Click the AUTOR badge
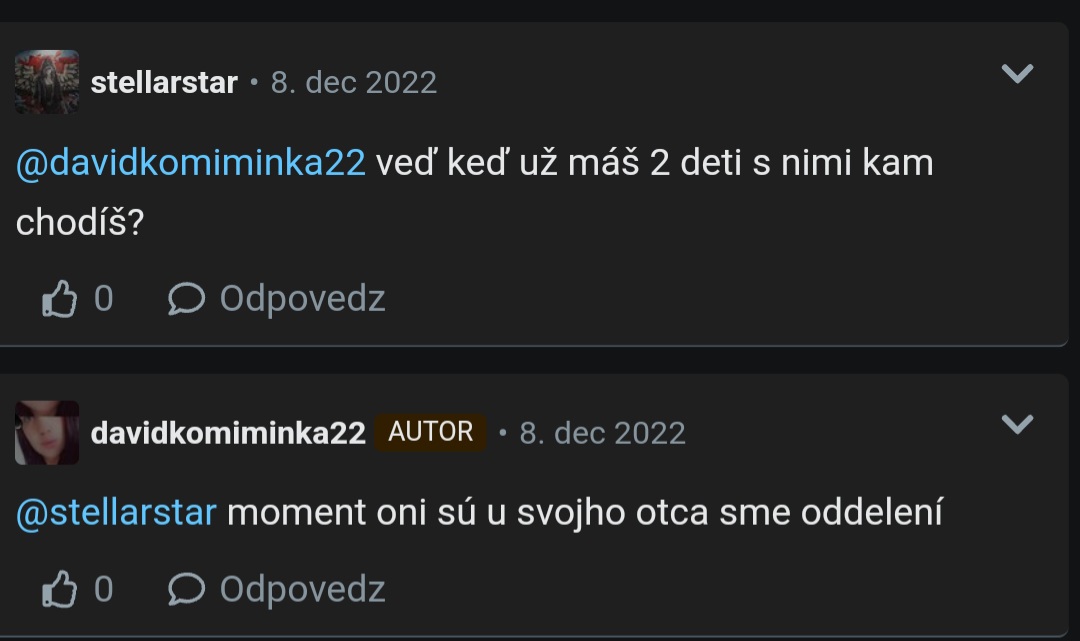 (x=430, y=432)
